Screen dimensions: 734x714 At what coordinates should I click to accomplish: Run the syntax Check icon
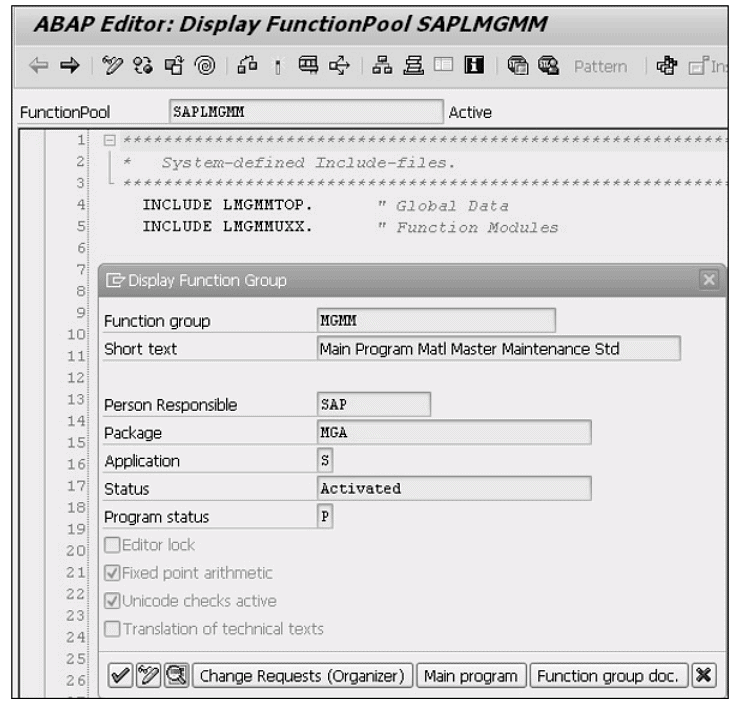[248, 66]
